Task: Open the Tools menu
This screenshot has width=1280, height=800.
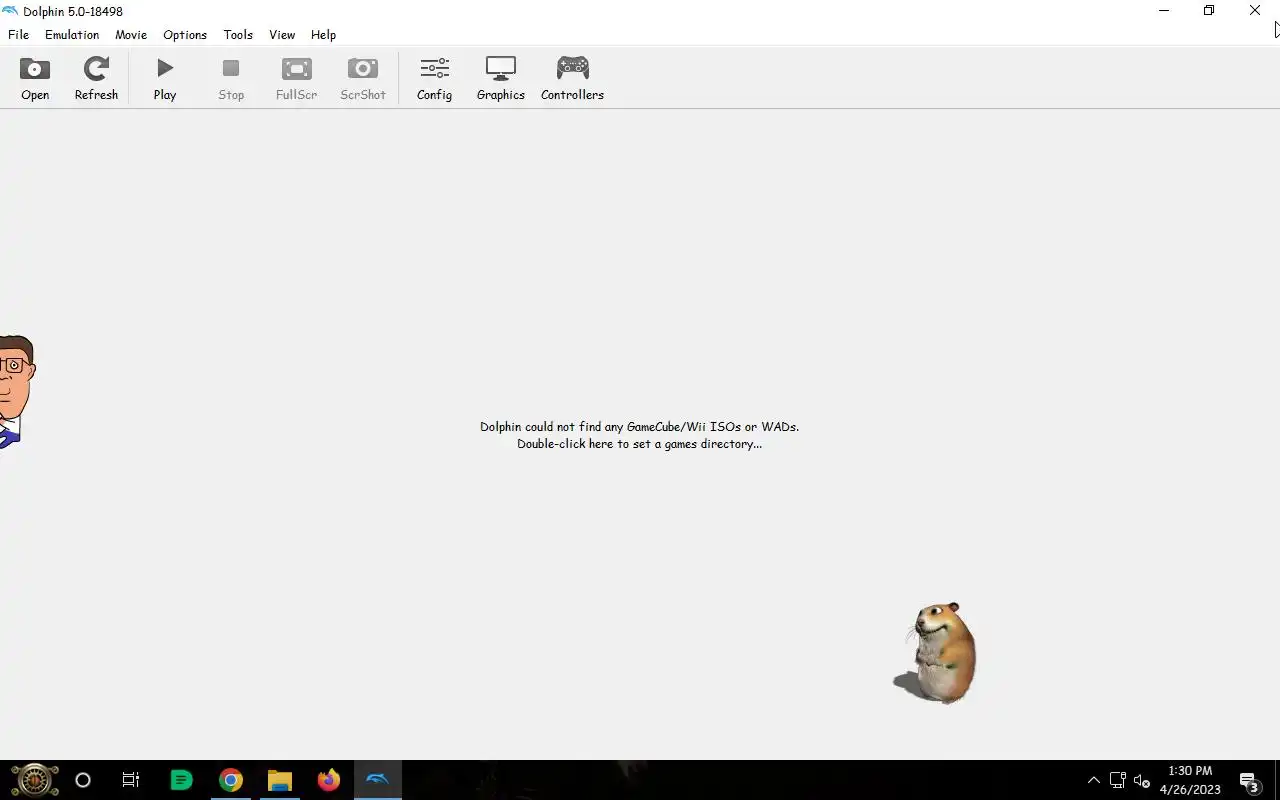Action: [x=238, y=34]
